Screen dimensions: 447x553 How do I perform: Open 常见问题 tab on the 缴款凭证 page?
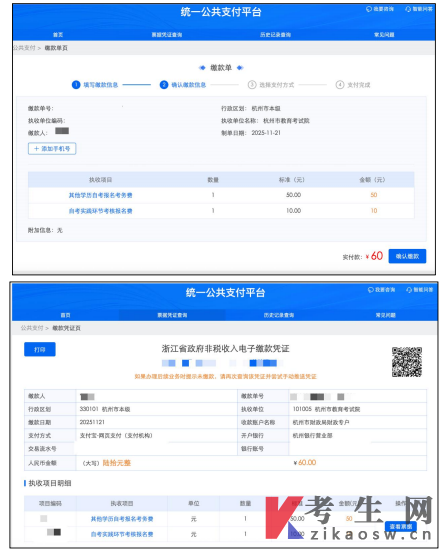point(386,315)
